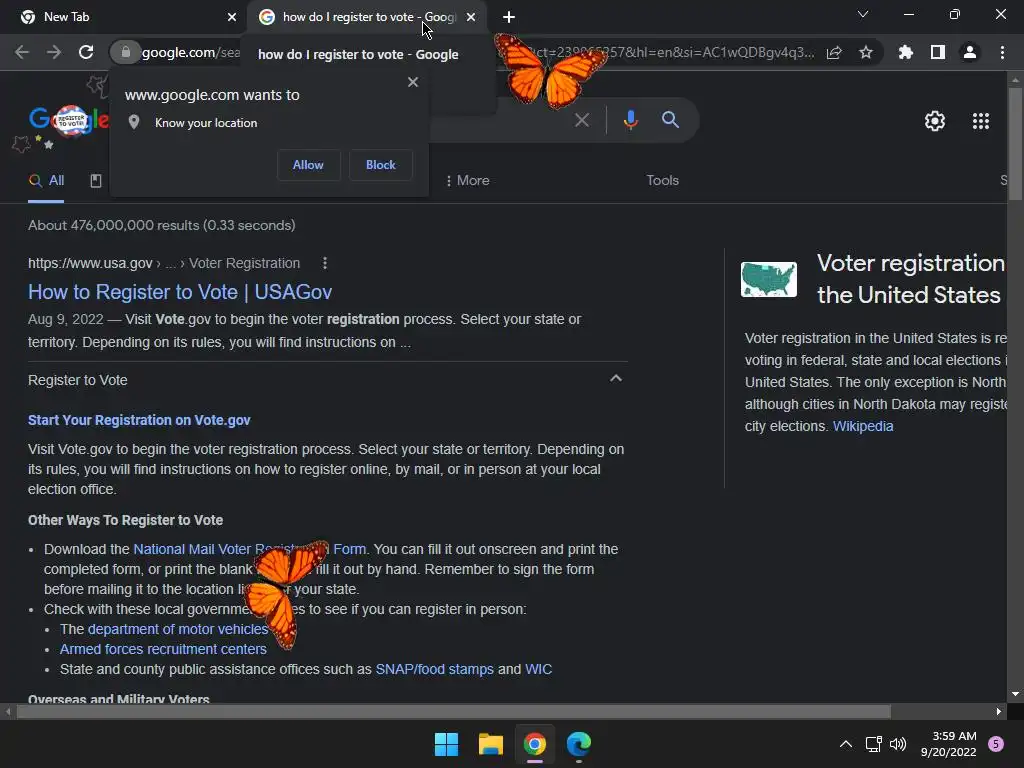Viewport: 1024px width, 768px height.
Task: Open network status tray icon
Action: 873,744
